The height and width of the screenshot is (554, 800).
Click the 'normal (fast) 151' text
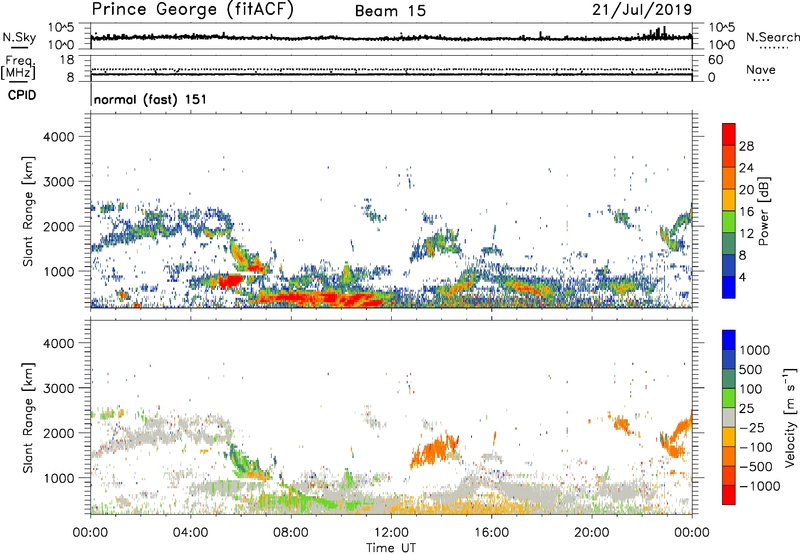[151, 99]
